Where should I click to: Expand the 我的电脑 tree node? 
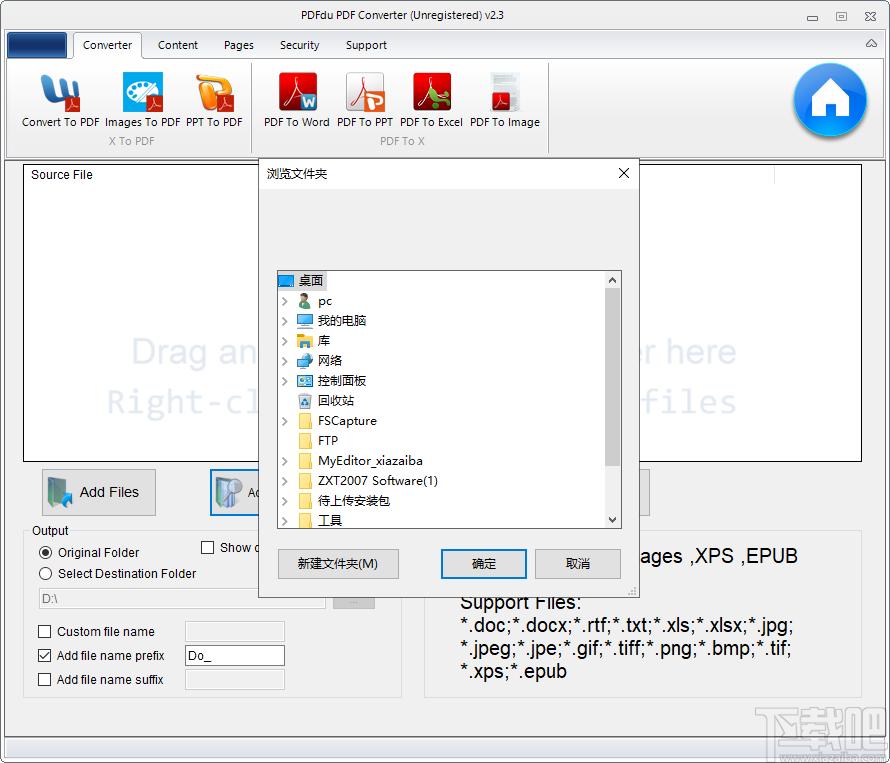point(285,321)
